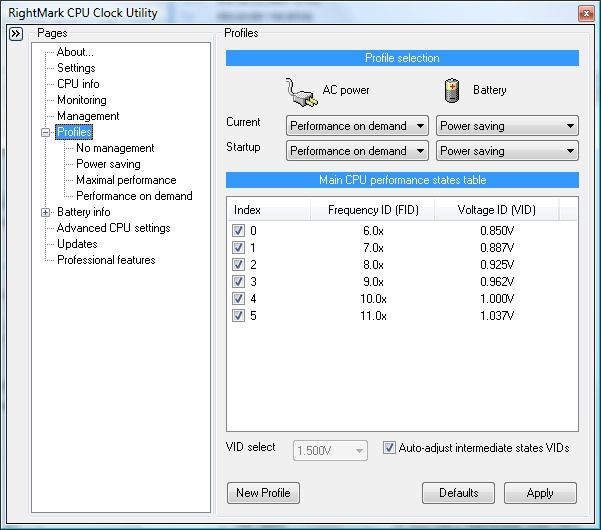The image size is (601, 530).
Task: Open Startup AC power profile dropdown
Action: 357,151
